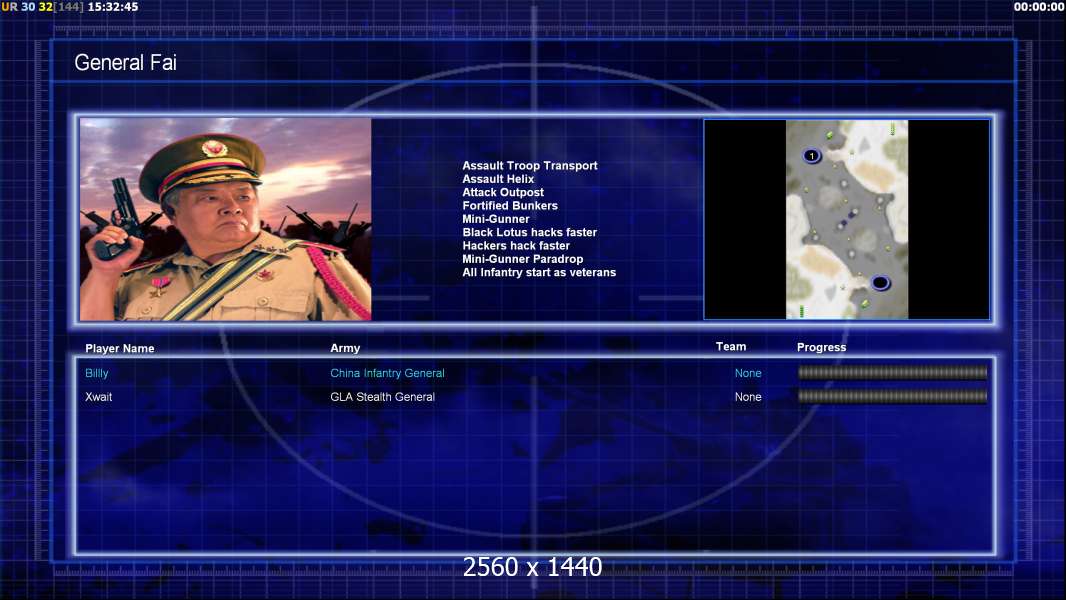Click Xwait's loading progress bar
This screenshot has width=1066, height=600.
pyautogui.click(x=893, y=396)
